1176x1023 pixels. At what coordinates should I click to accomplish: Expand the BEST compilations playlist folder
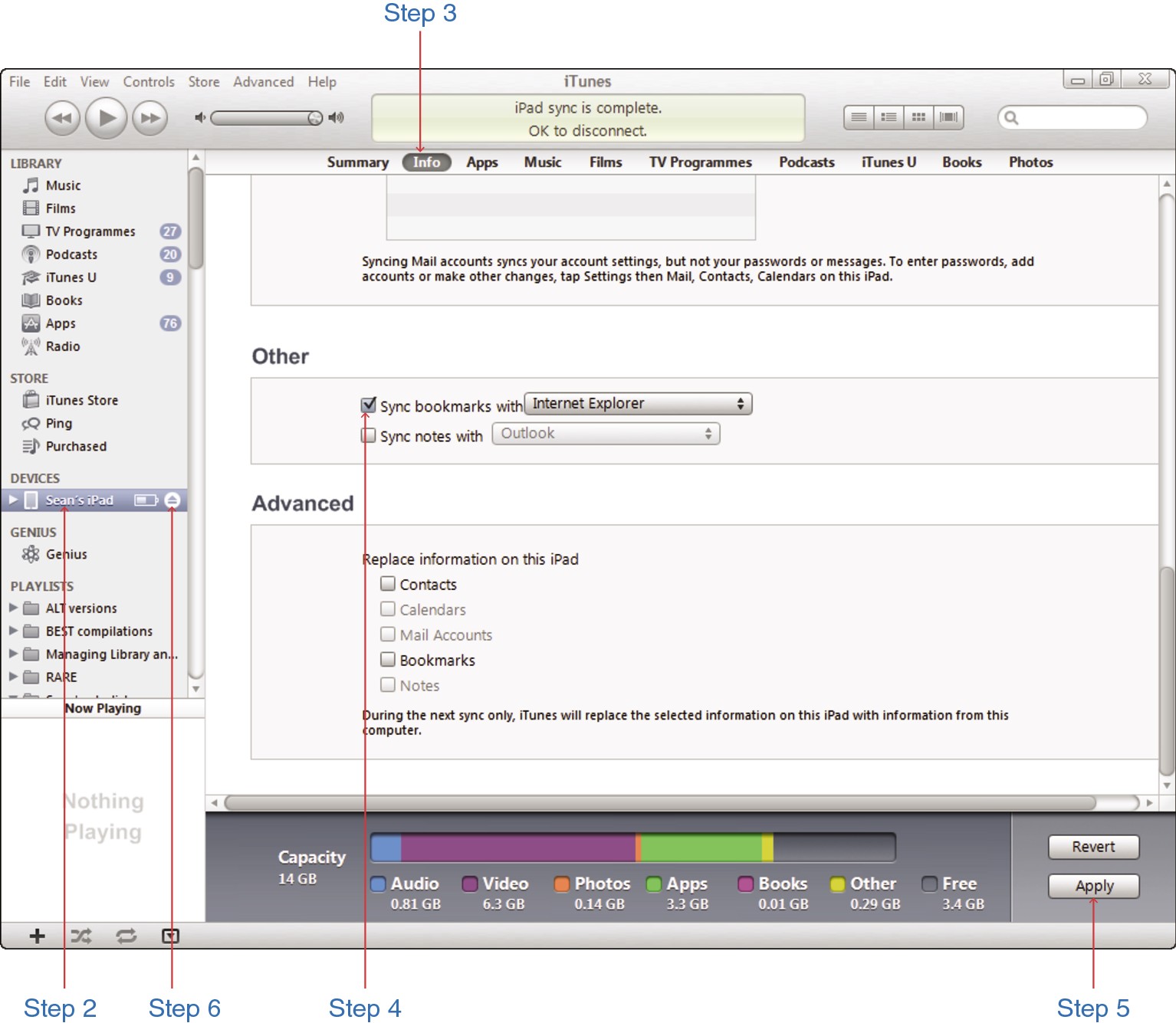[x=13, y=631]
